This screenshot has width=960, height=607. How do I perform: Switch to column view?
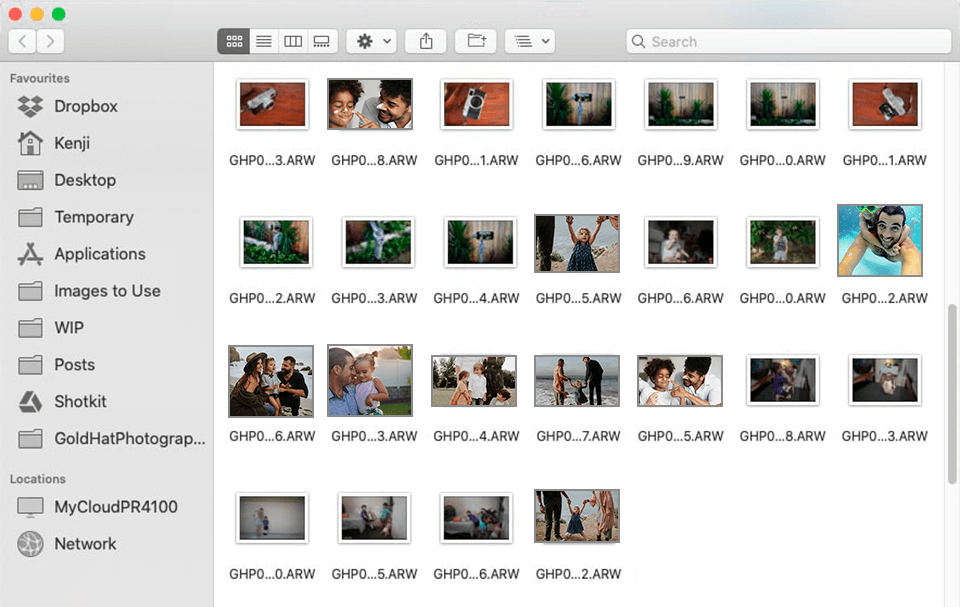[292, 41]
